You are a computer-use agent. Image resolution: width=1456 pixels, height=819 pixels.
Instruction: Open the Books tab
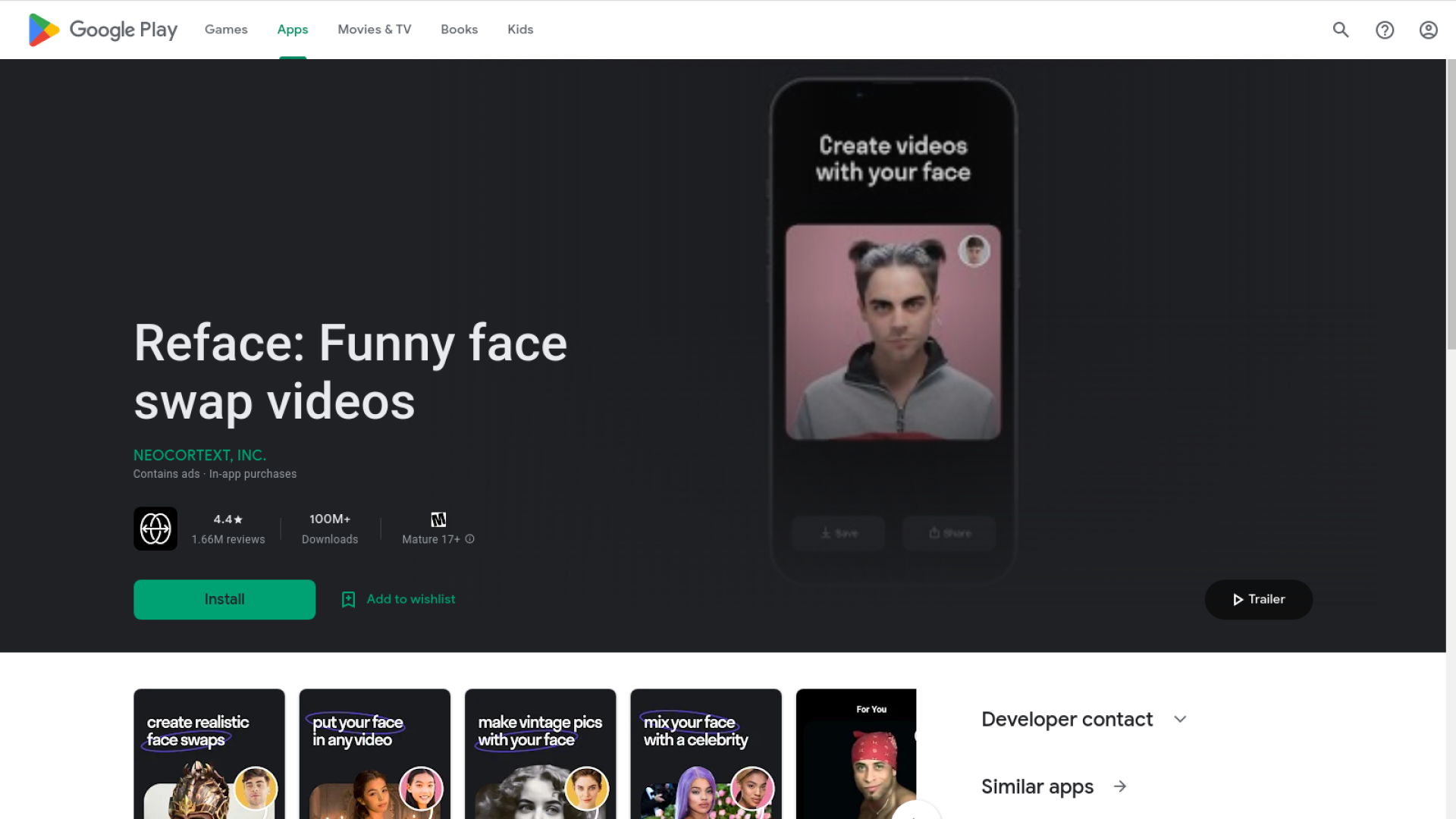(459, 30)
